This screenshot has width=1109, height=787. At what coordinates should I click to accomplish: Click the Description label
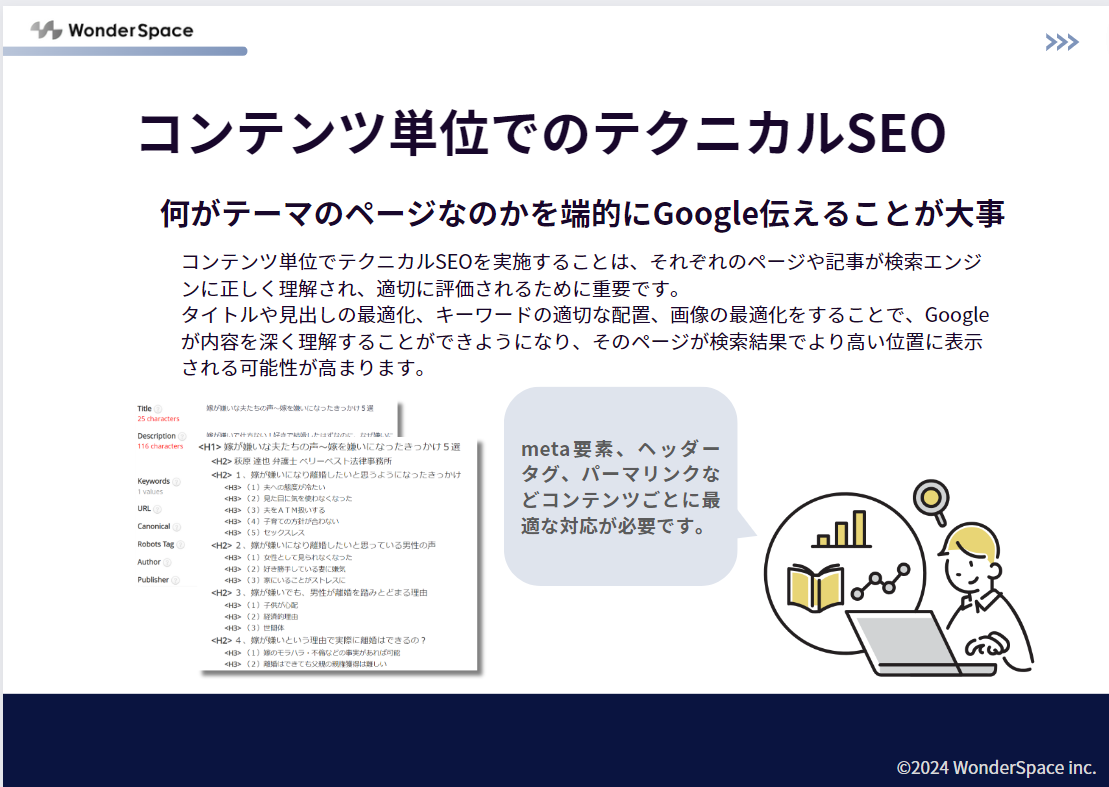[156, 436]
